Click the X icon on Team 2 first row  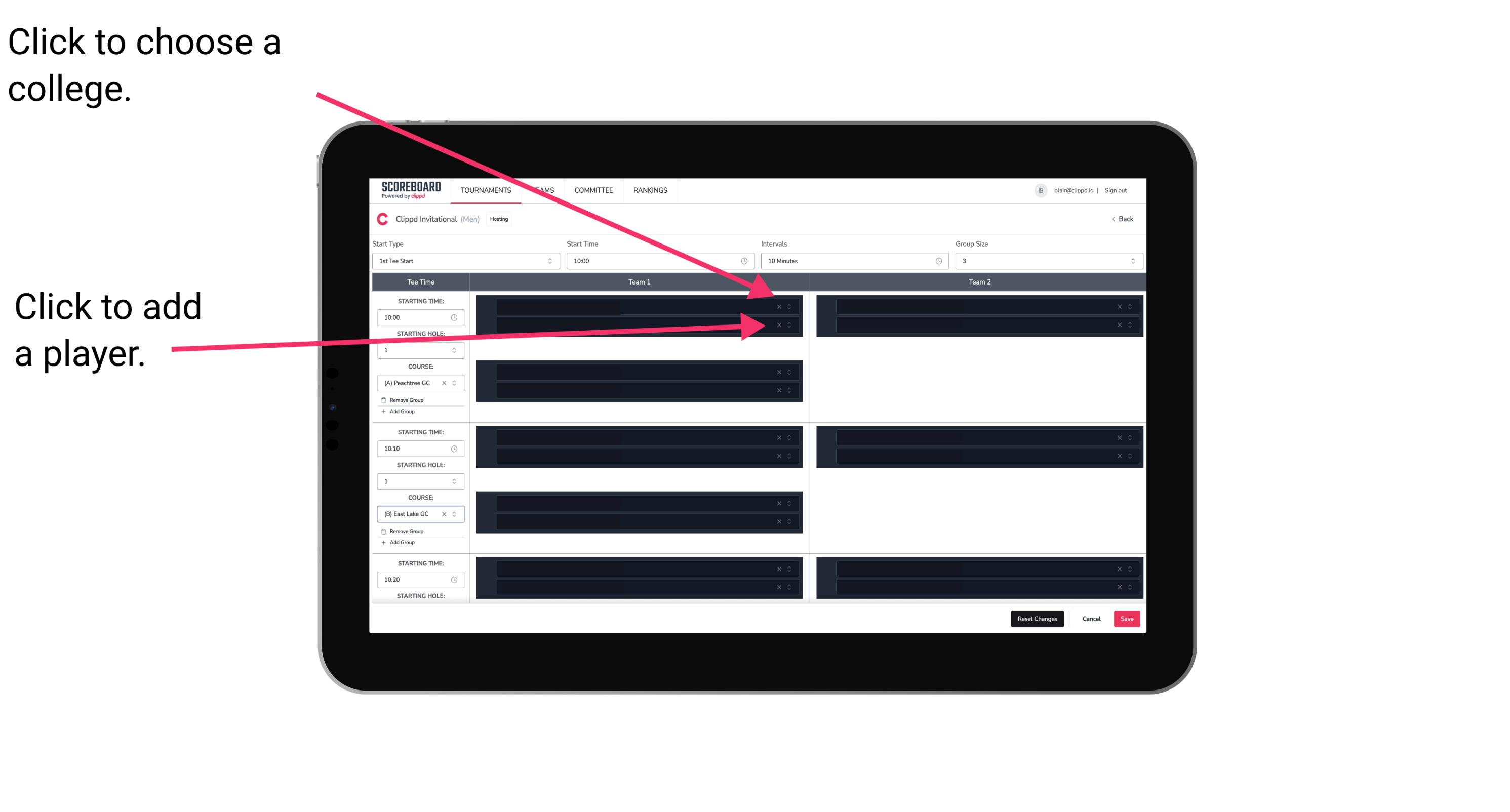[1117, 307]
